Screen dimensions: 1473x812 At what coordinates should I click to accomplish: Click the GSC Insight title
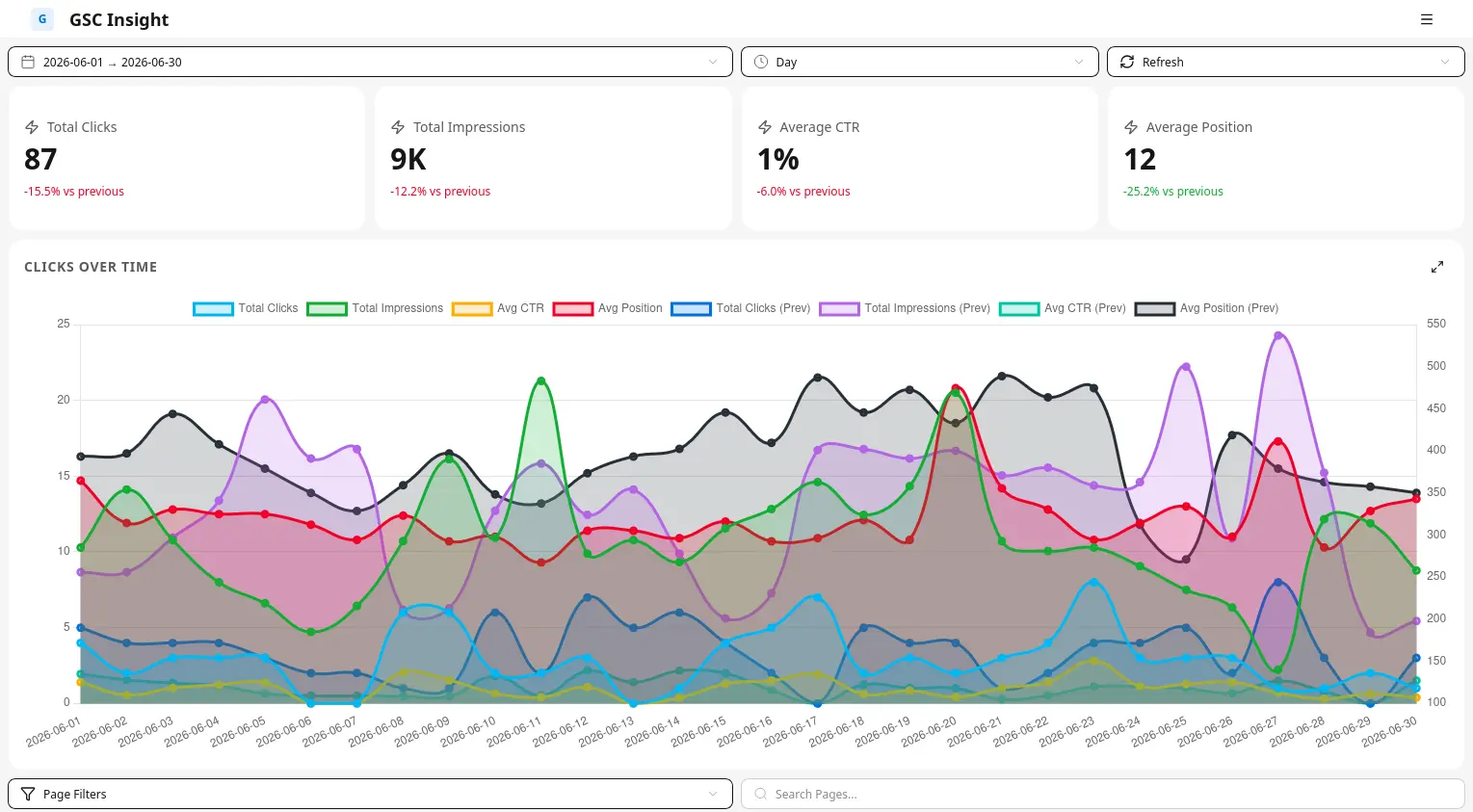tap(118, 19)
